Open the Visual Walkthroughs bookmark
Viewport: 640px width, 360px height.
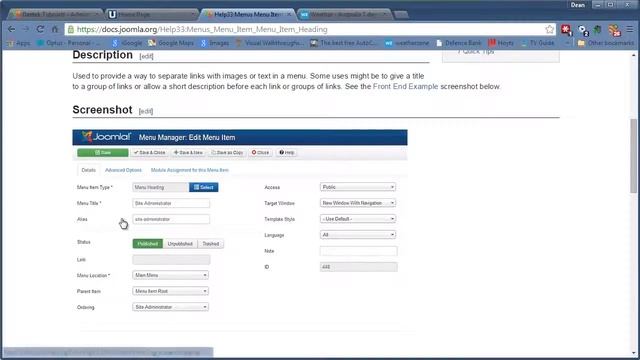[x=270, y=43]
